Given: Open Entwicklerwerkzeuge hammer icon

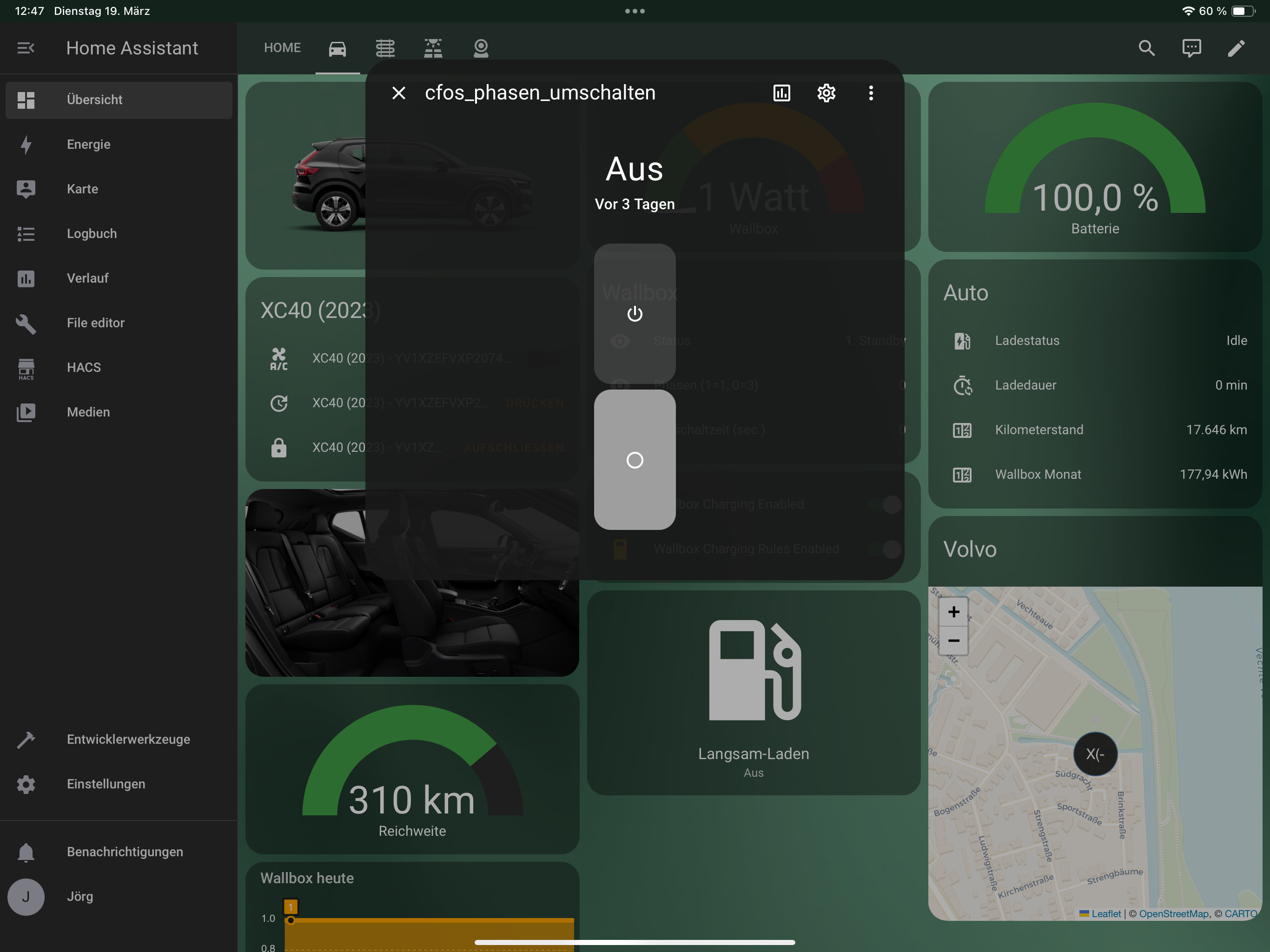Looking at the screenshot, I should coord(26,740).
